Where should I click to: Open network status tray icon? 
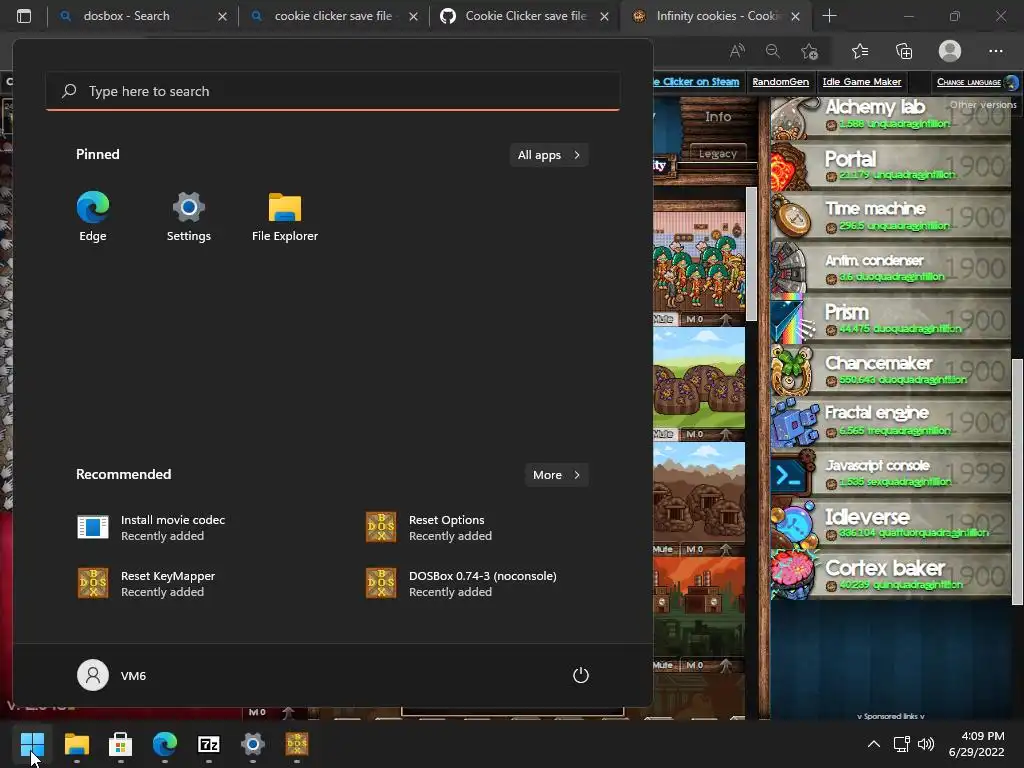tap(902, 744)
